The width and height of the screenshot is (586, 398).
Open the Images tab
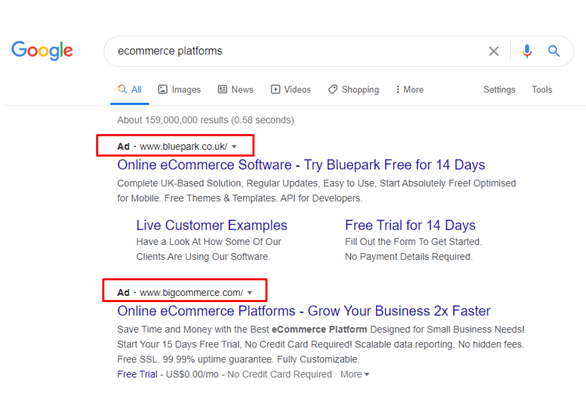(179, 90)
